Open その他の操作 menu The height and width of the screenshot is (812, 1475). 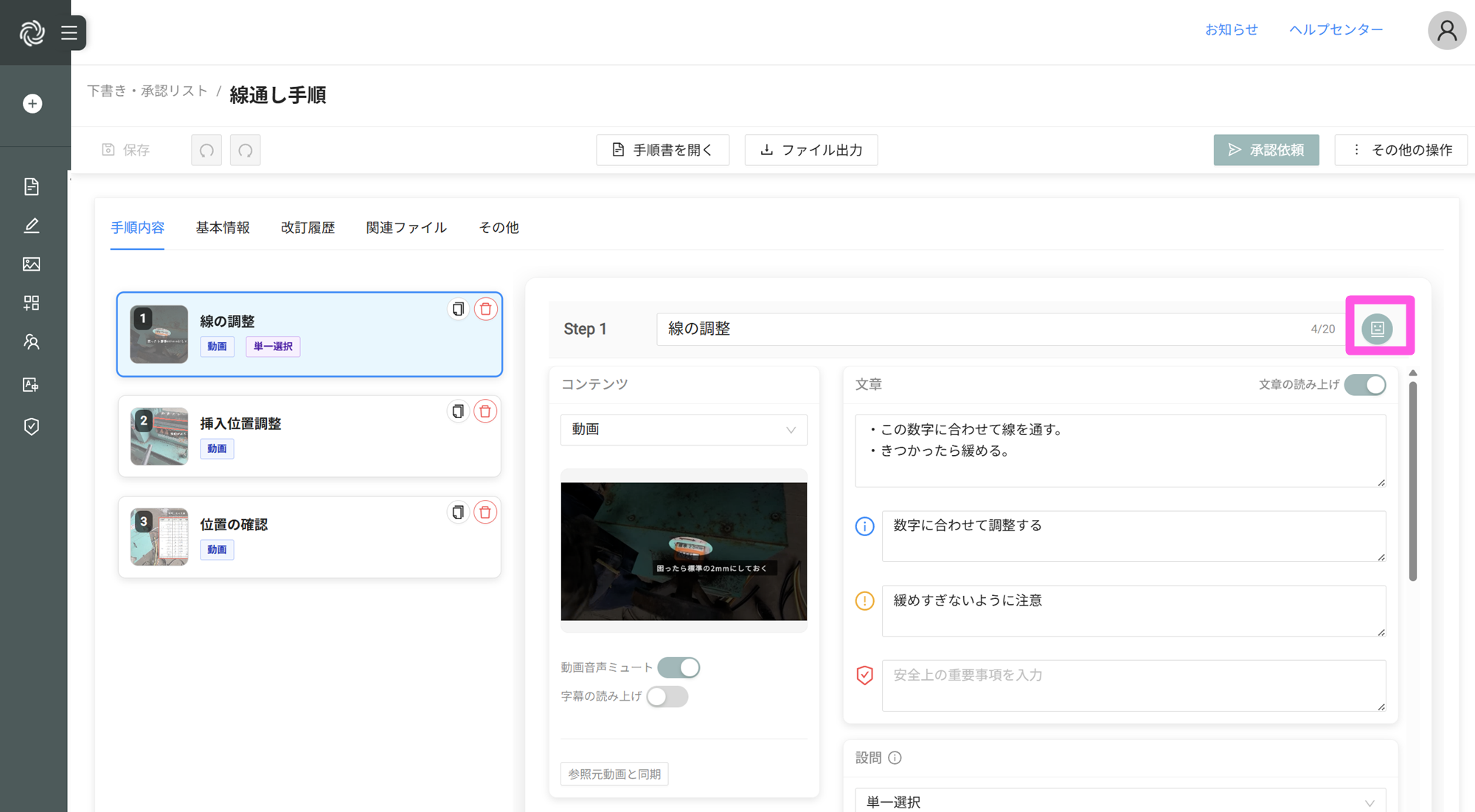pyautogui.click(x=1401, y=150)
